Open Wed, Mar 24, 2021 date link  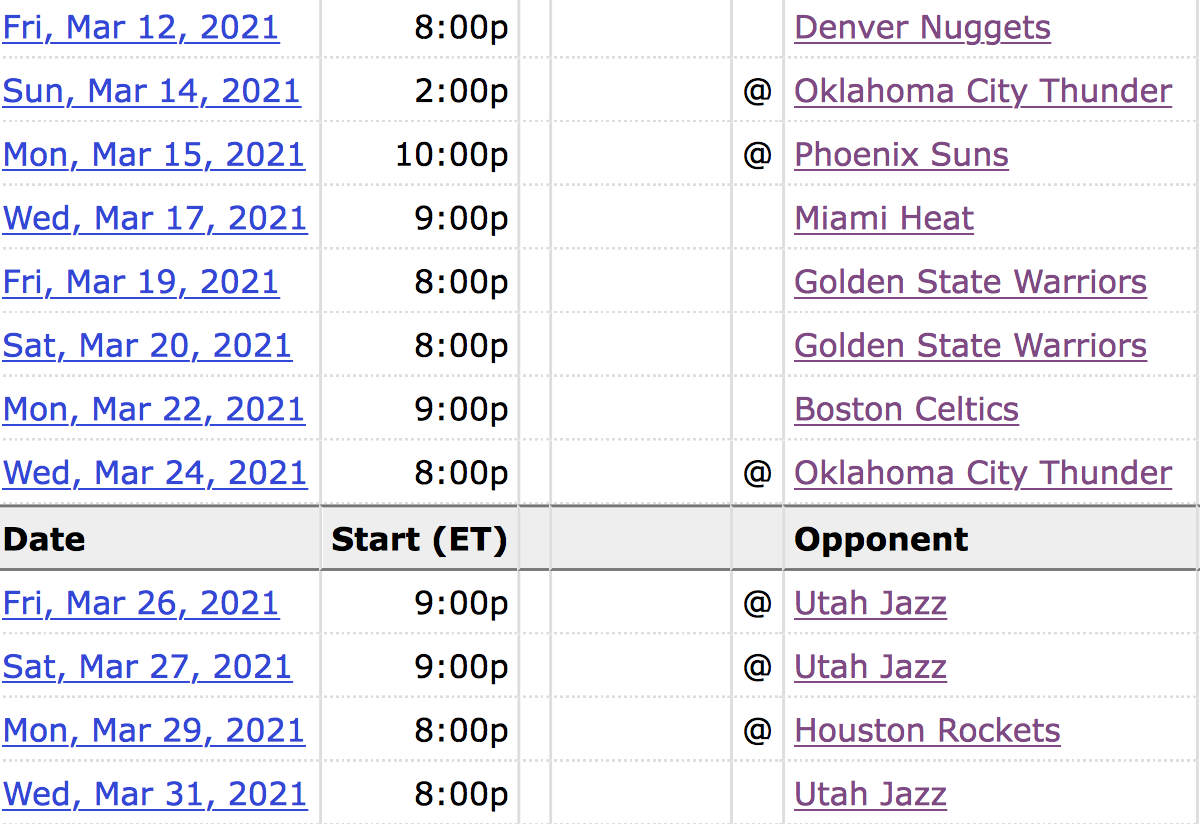[x=155, y=473]
